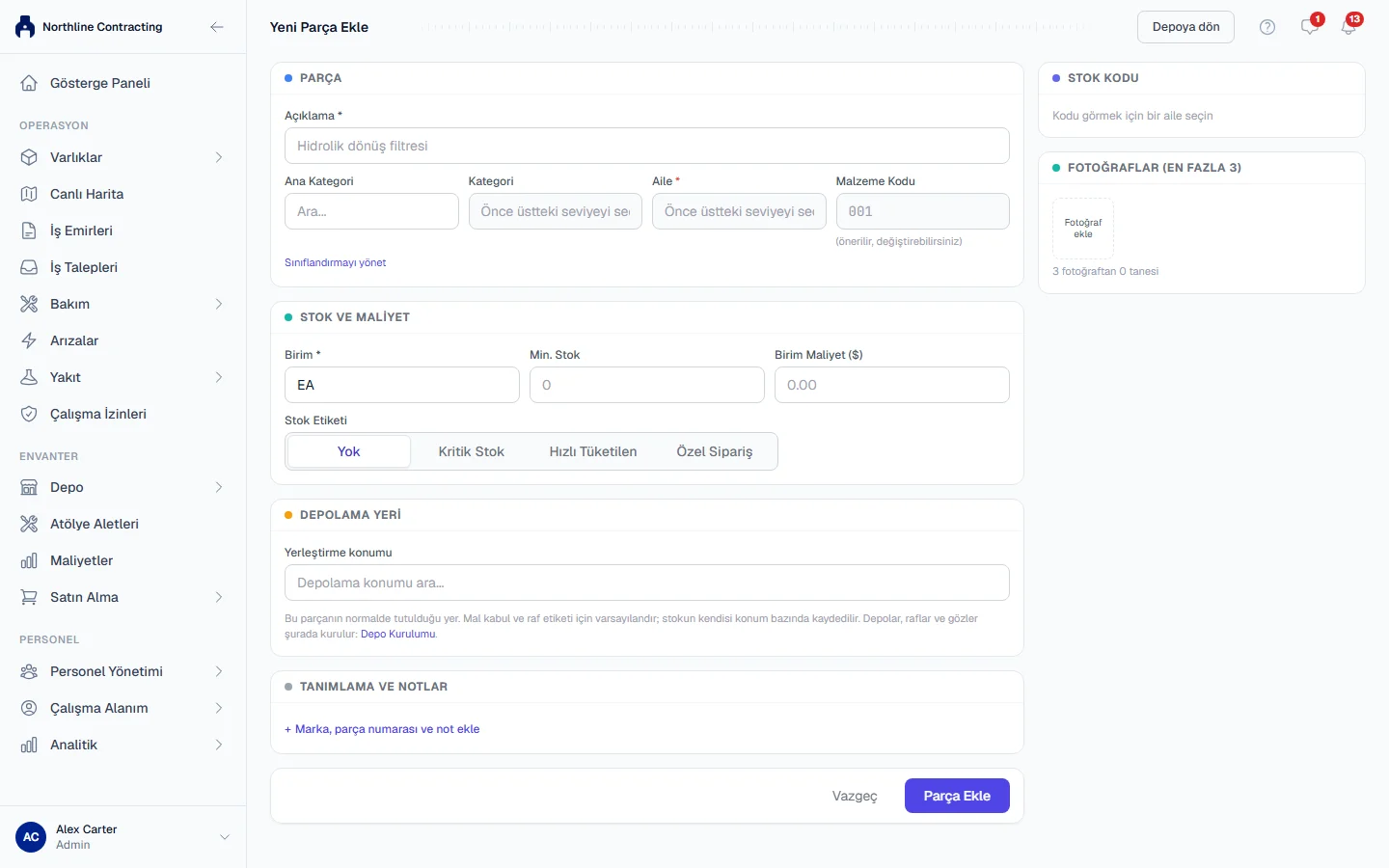The width and height of the screenshot is (1389, 868).
Task: Click the Fotoğraf ekle upload box
Action: pos(1083,229)
